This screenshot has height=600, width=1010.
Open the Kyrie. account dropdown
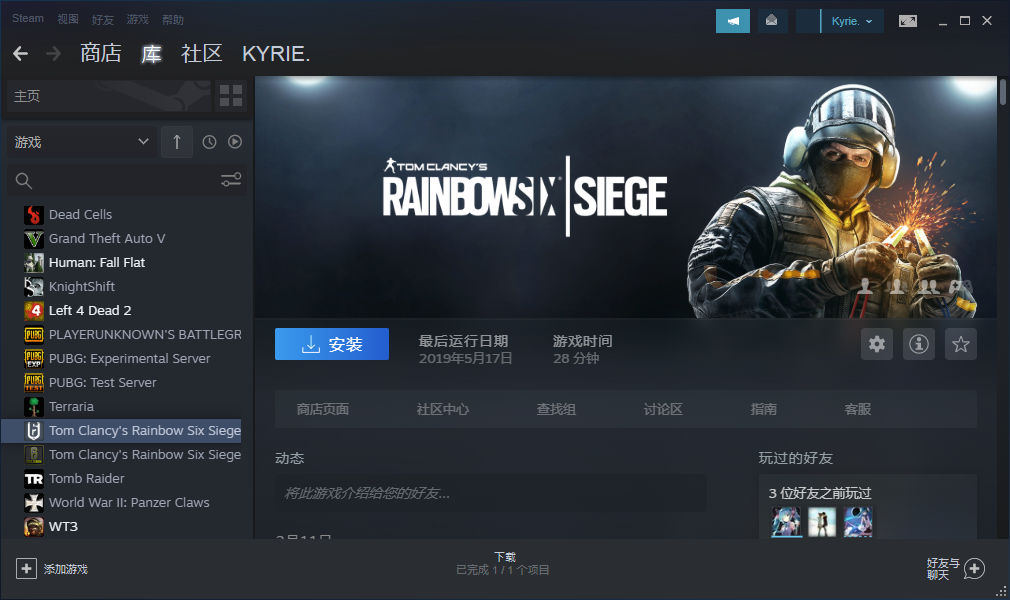[x=852, y=21]
